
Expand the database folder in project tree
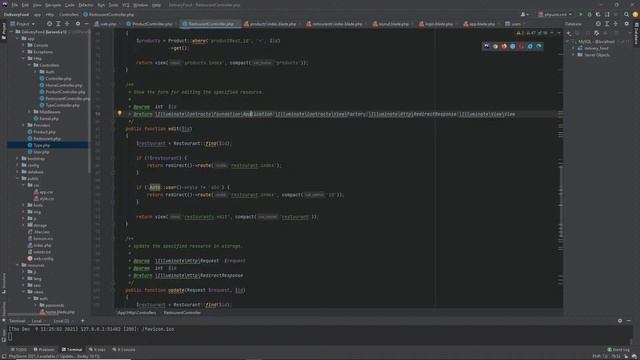point(18,172)
